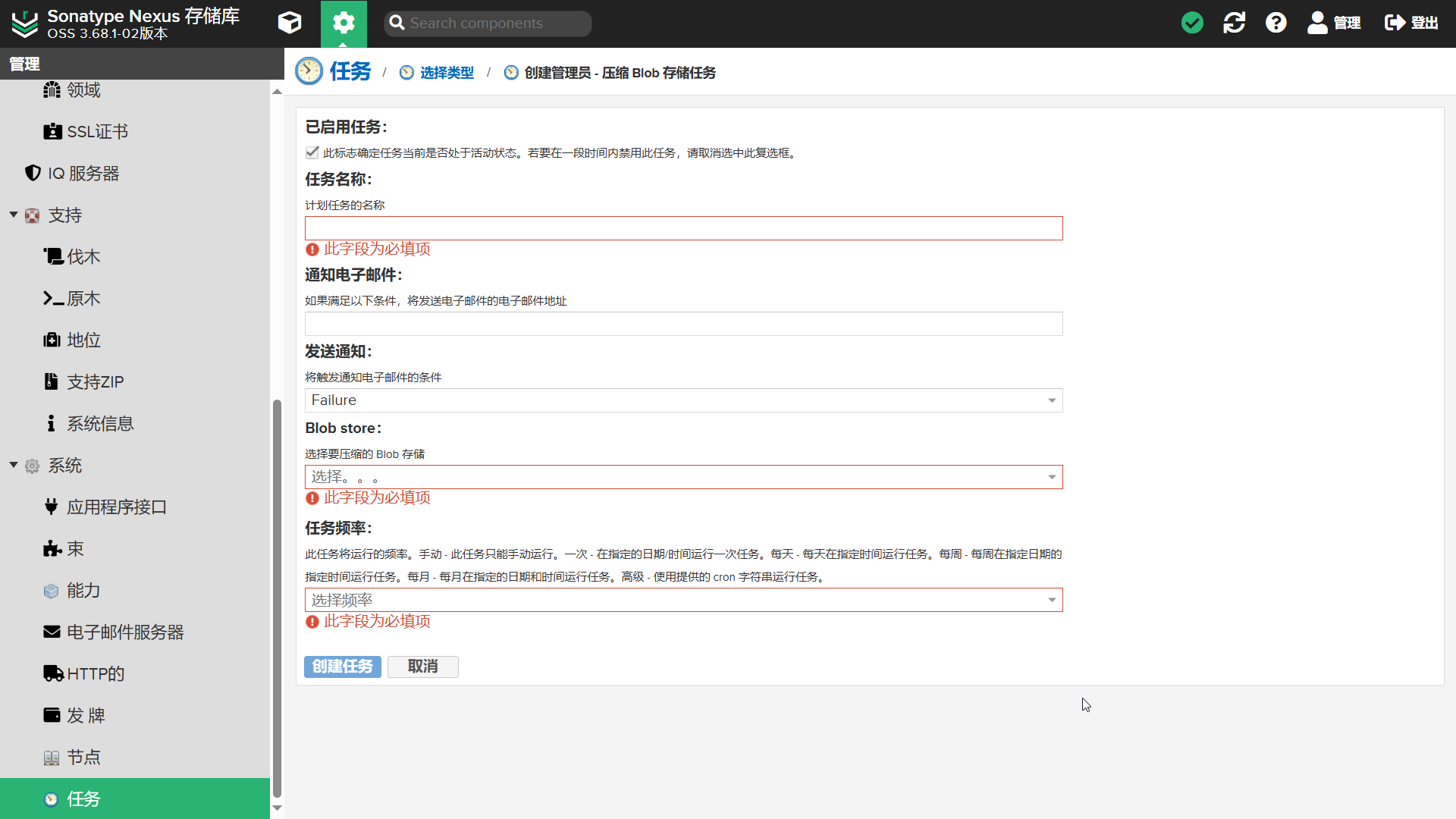The image size is (1456, 819).
Task: Select 电子邮件服务器 in sidebar
Action: point(124,632)
